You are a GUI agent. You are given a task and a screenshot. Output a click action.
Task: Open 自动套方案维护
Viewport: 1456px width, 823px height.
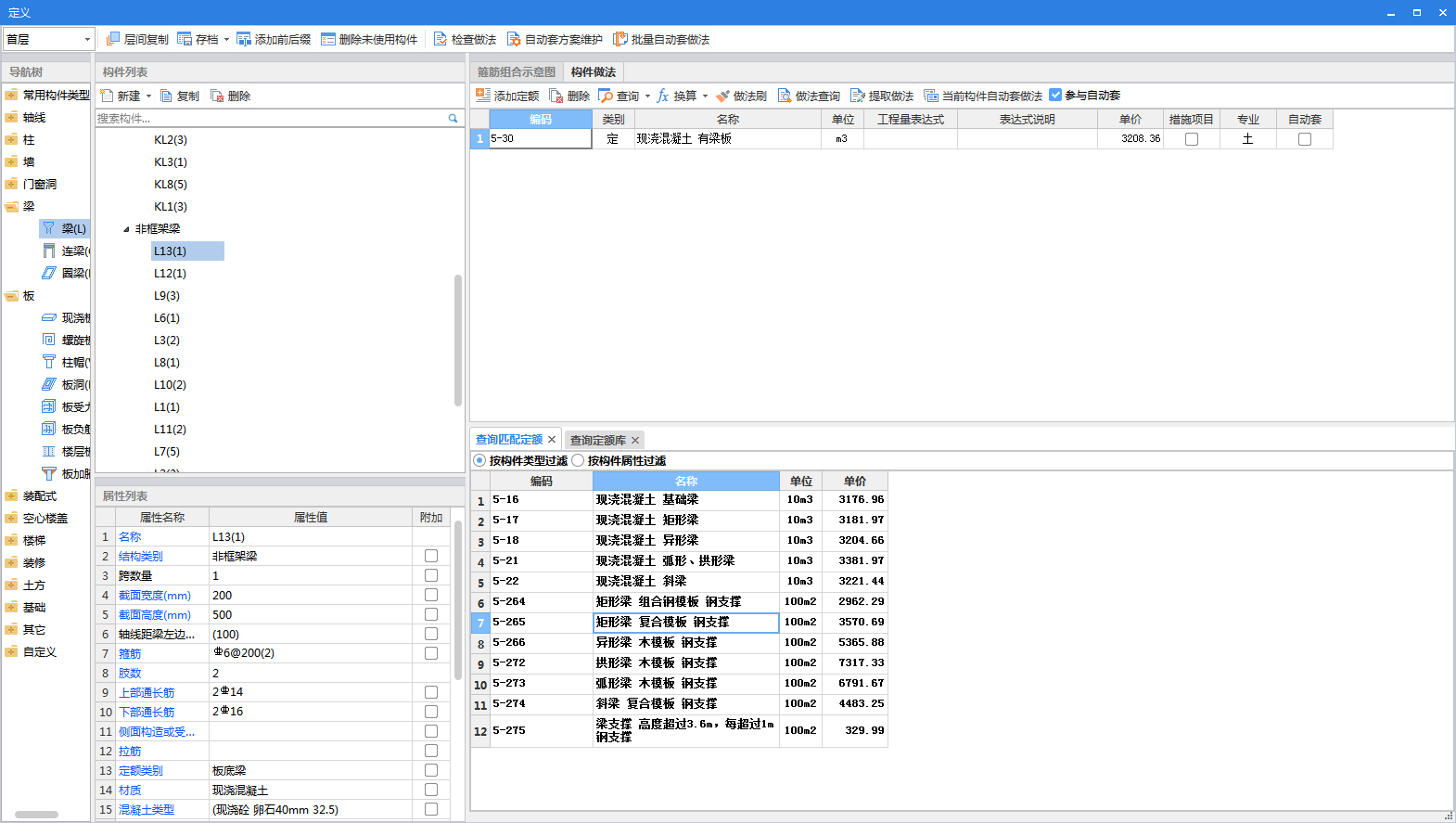coord(555,39)
